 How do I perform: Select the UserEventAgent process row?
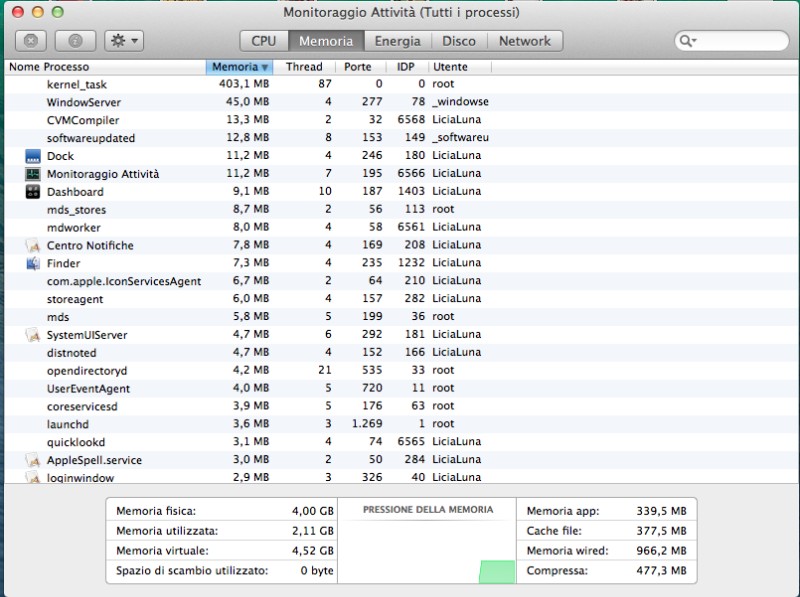[402, 388]
